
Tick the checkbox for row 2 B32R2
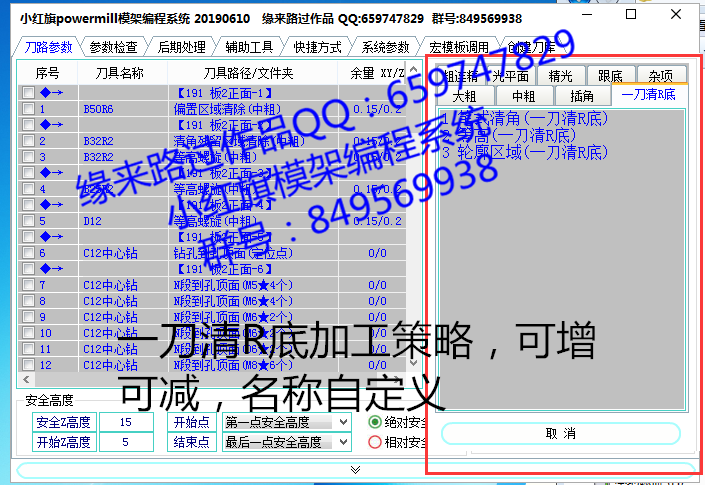pyautogui.click(x=29, y=141)
